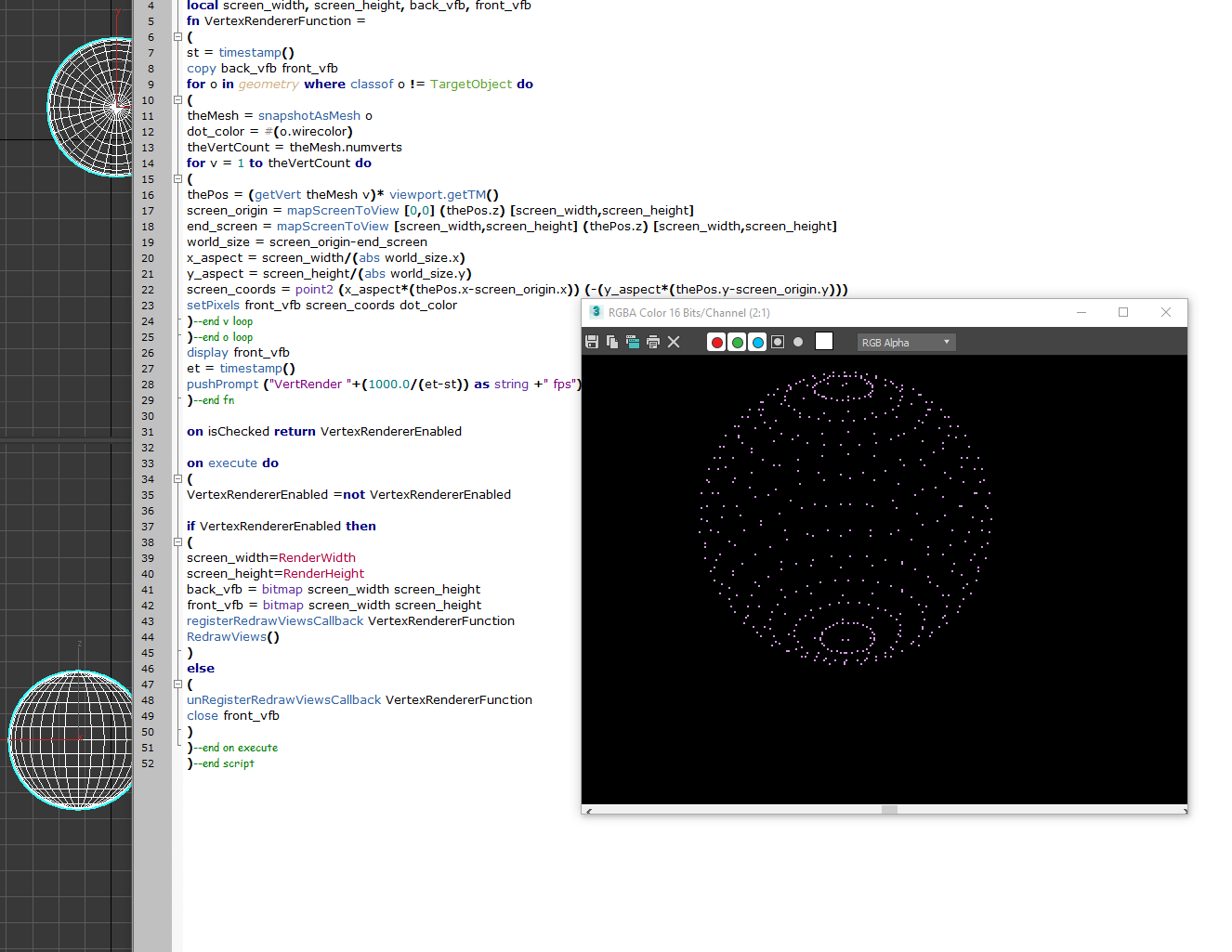1232x952 pixels.
Task: Collapse the code fold at line 34
Action: click(x=177, y=479)
